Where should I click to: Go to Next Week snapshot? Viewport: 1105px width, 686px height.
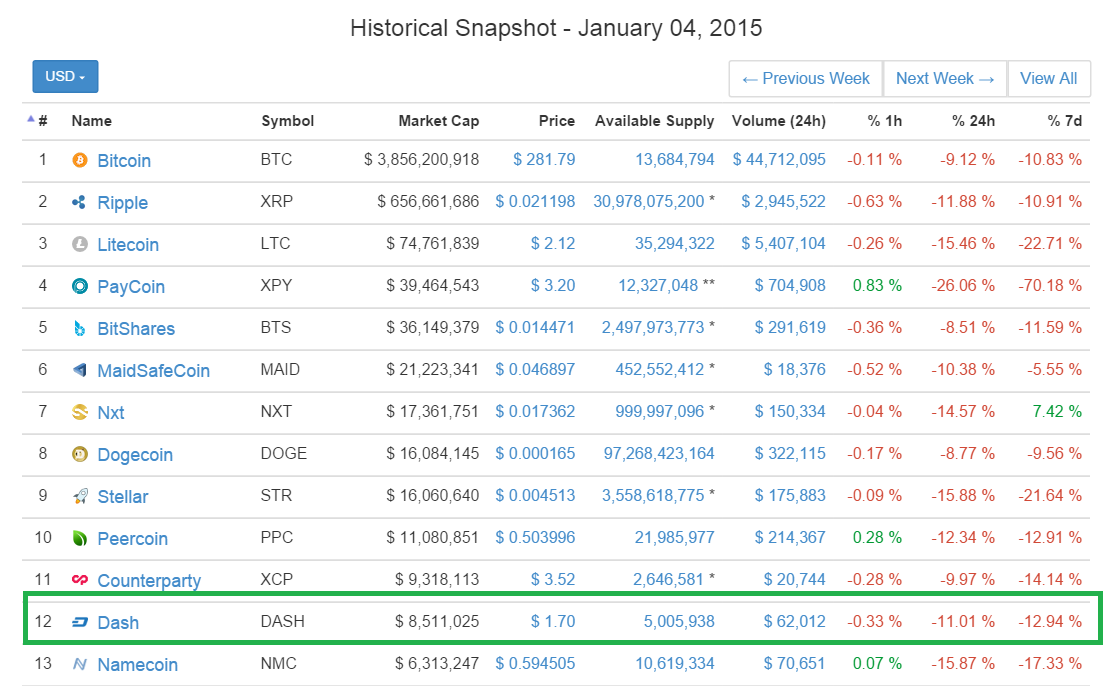[x=945, y=78]
